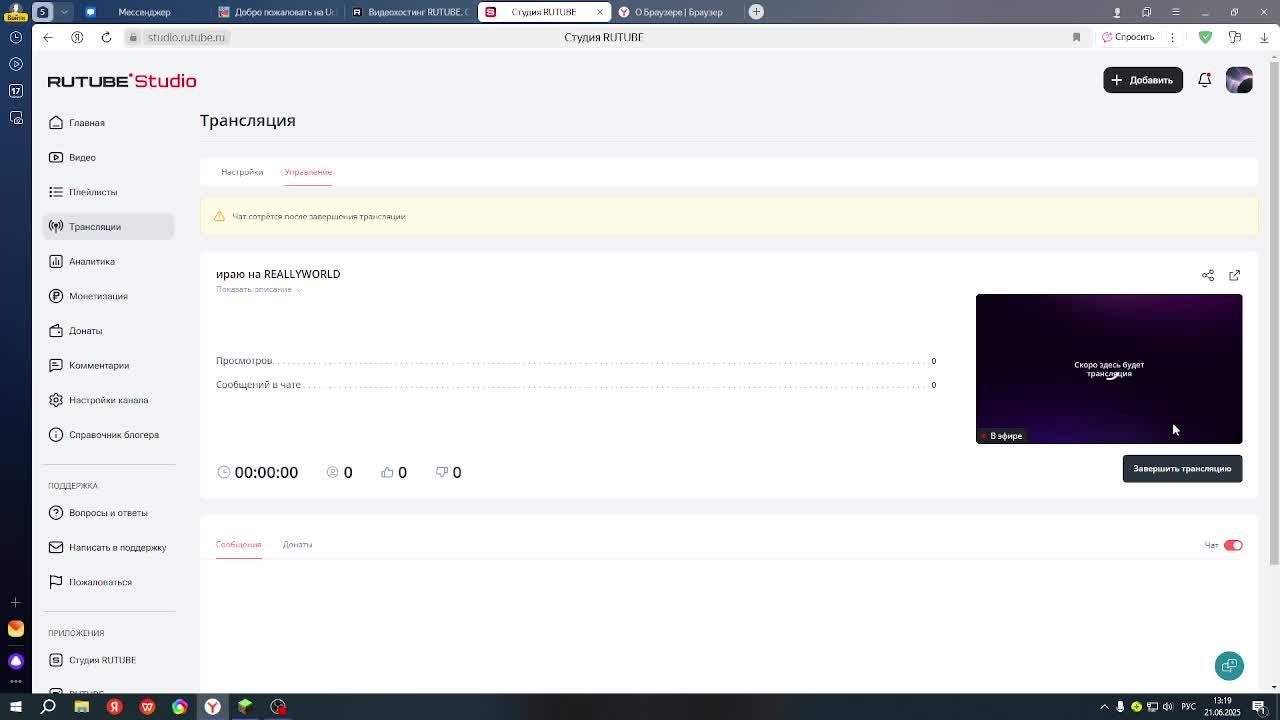
Task: Open a new browser tab
Action: [756, 12]
